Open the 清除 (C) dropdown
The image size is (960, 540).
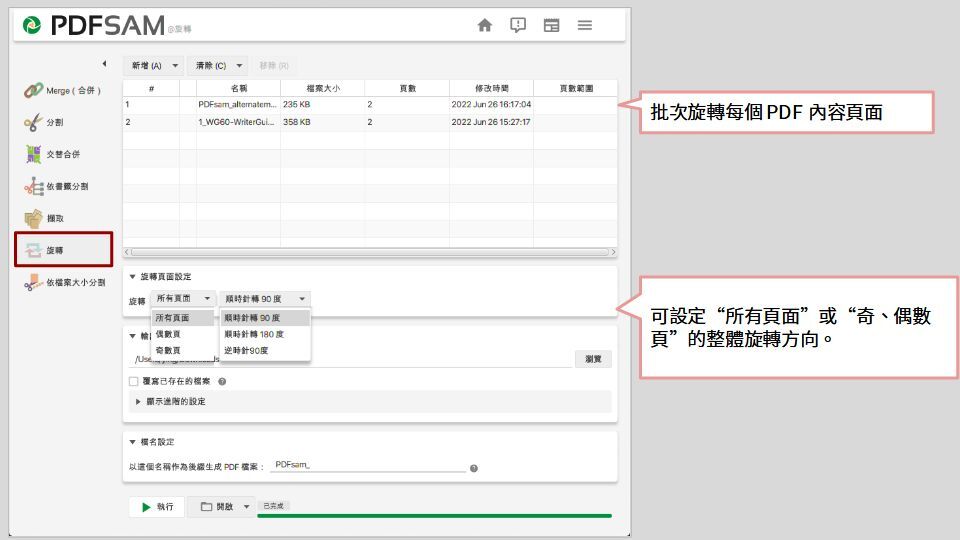point(240,66)
